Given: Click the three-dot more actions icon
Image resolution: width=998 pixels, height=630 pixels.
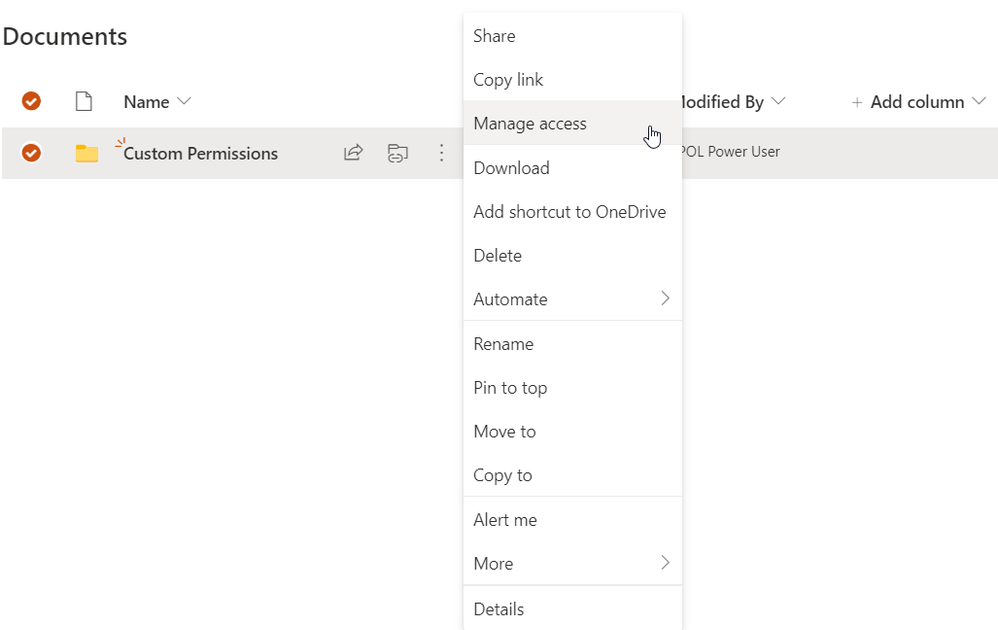Looking at the screenshot, I should coord(441,153).
